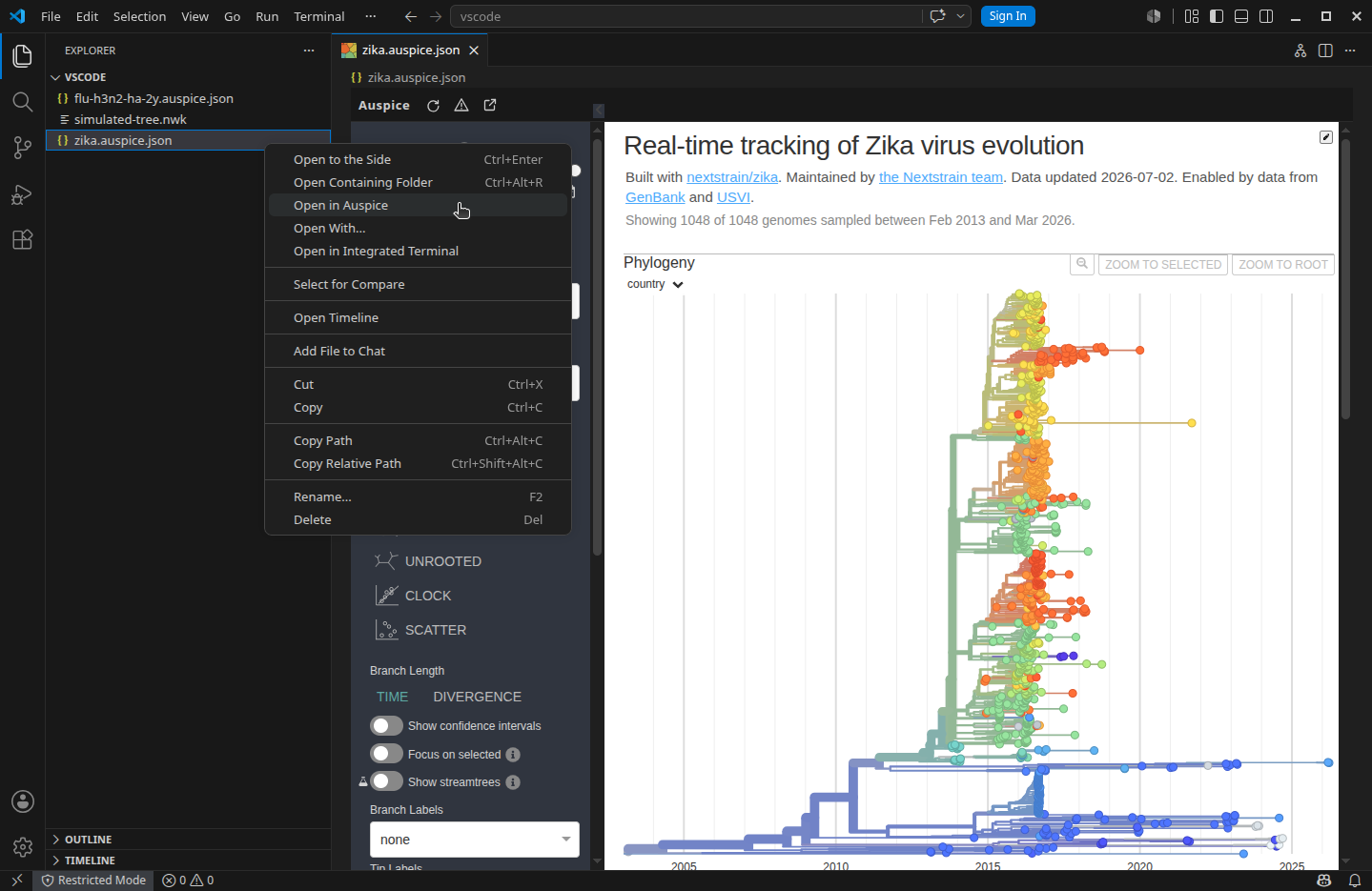Switch to the zika.auspice.json editor tab
Viewport: 1372px width, 891px height.
(x=411, y=51)
